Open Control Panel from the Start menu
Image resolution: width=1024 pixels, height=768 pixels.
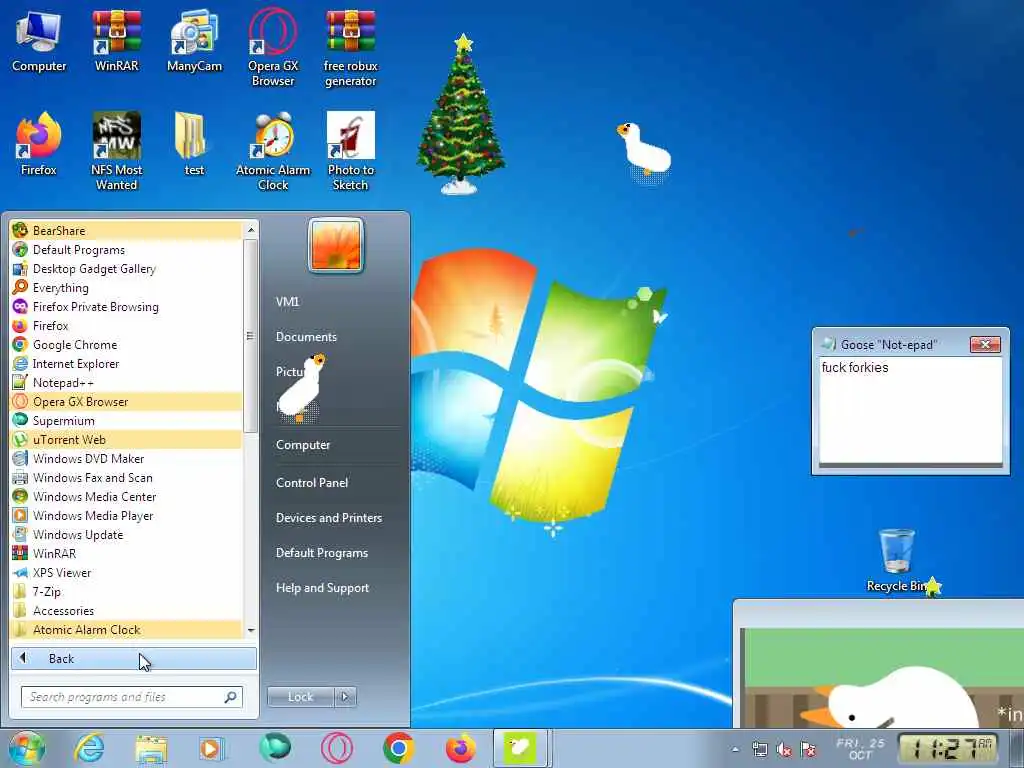tap(312, 483)
